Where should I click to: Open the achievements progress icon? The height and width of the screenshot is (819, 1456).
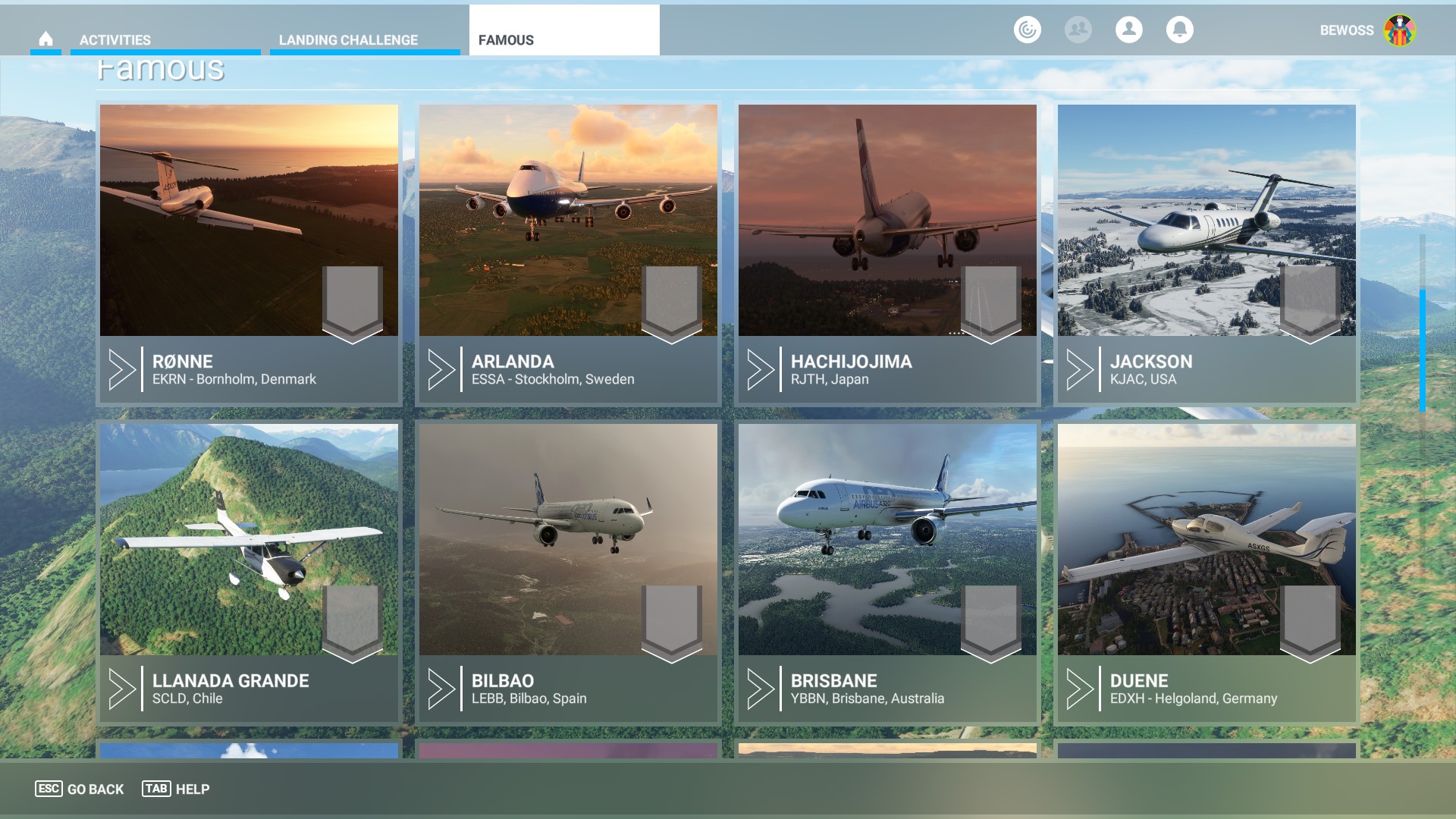click(x=1028, y=30)
